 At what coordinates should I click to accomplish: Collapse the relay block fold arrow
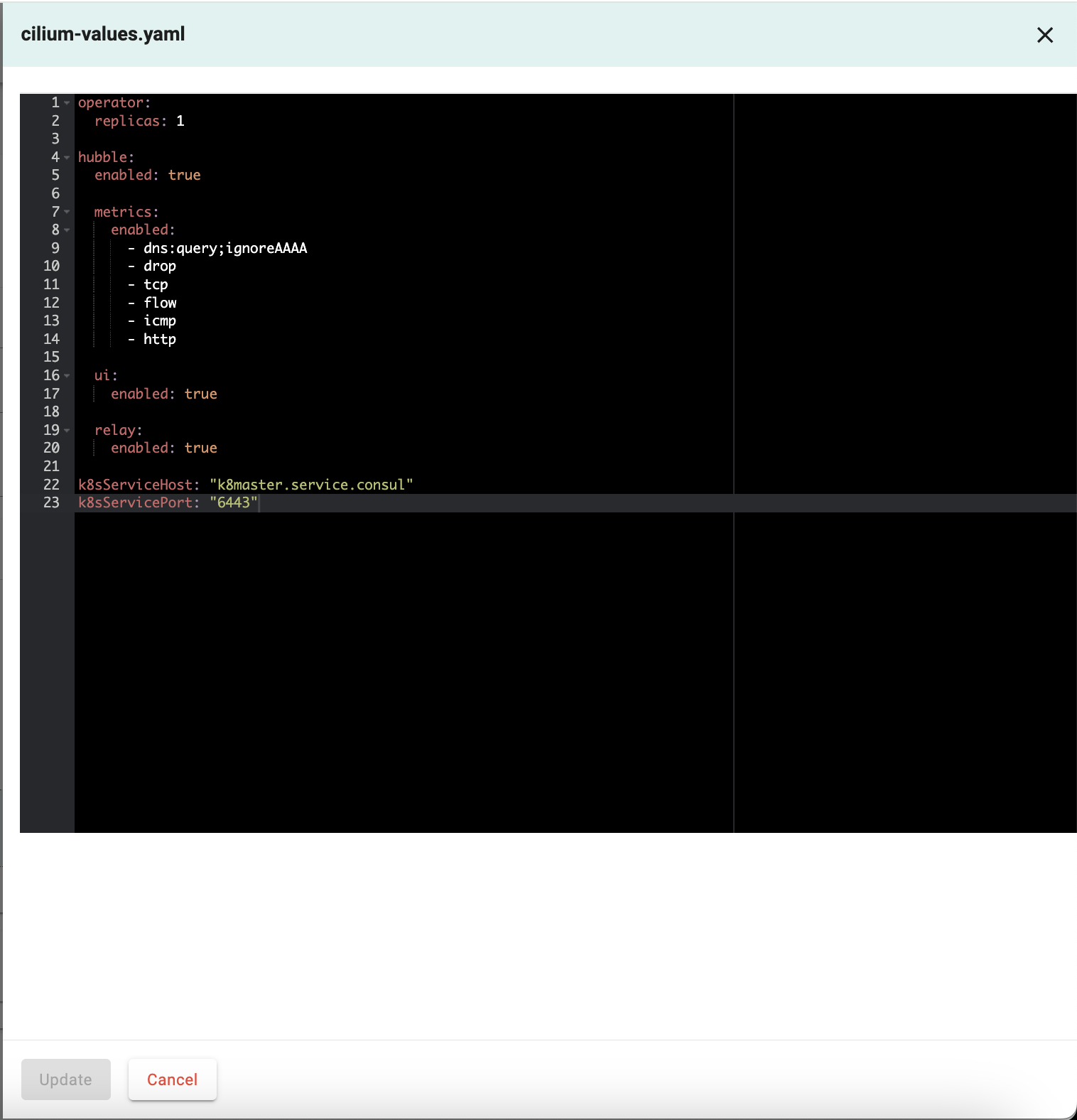(67, 431)
